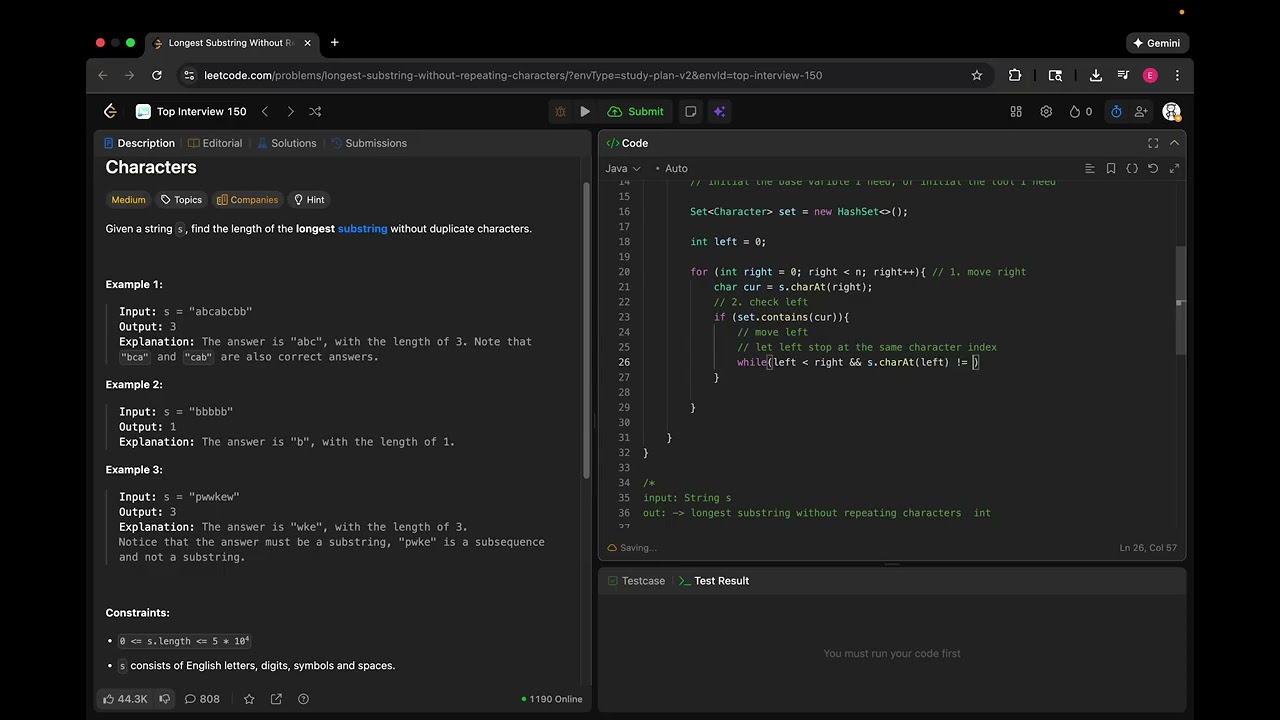Open the code format lines icon
This screenshot has width=1280, height=720.
click(1090, 168)
